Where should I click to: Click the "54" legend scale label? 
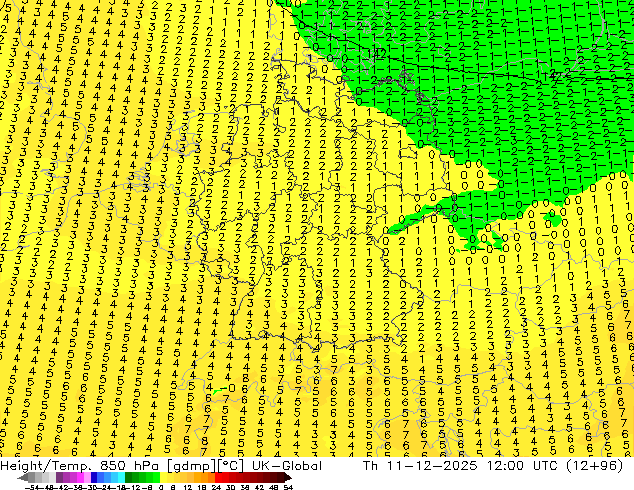pos(288,488)
